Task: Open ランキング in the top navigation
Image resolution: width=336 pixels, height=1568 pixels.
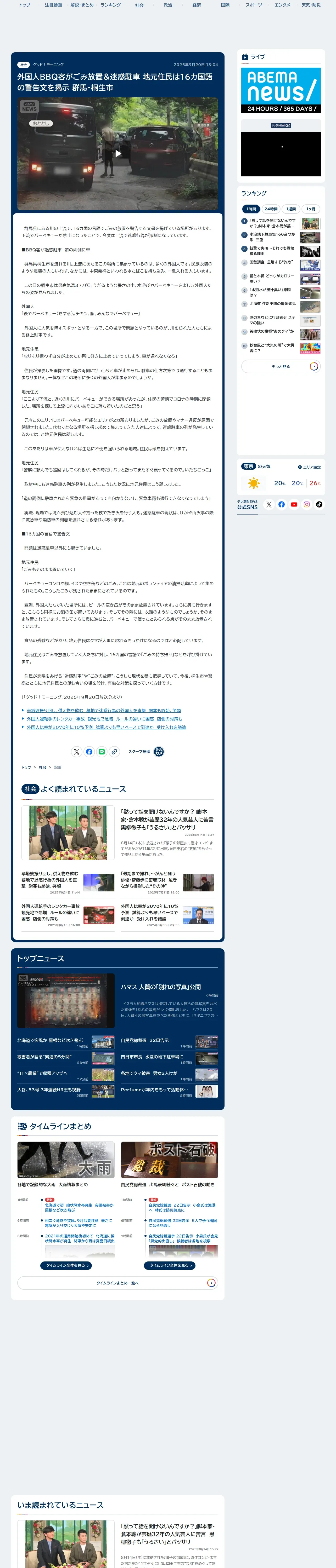Action: 110,5
